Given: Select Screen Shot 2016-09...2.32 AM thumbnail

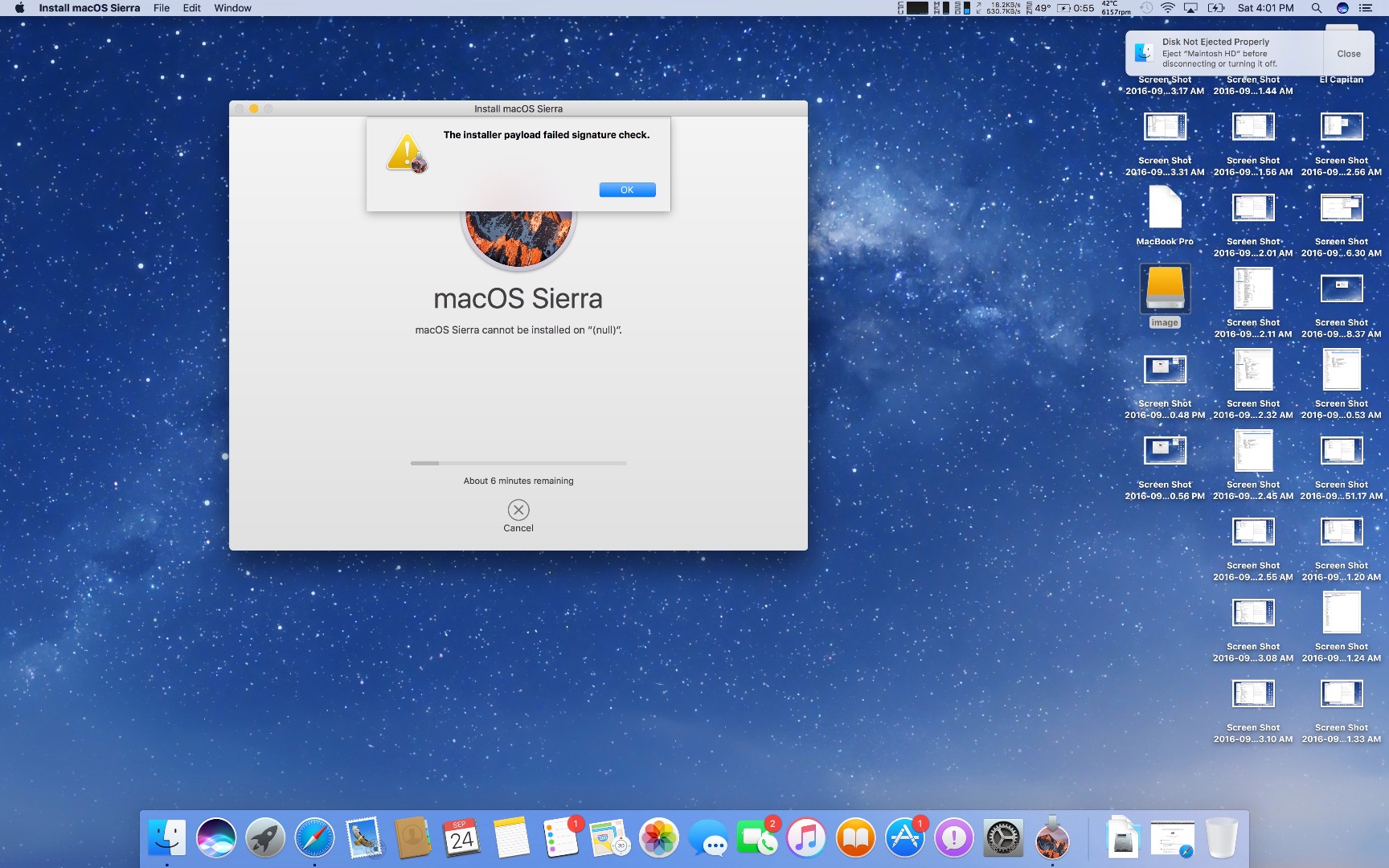Looking at the screenshot, I should (1253, 369).
